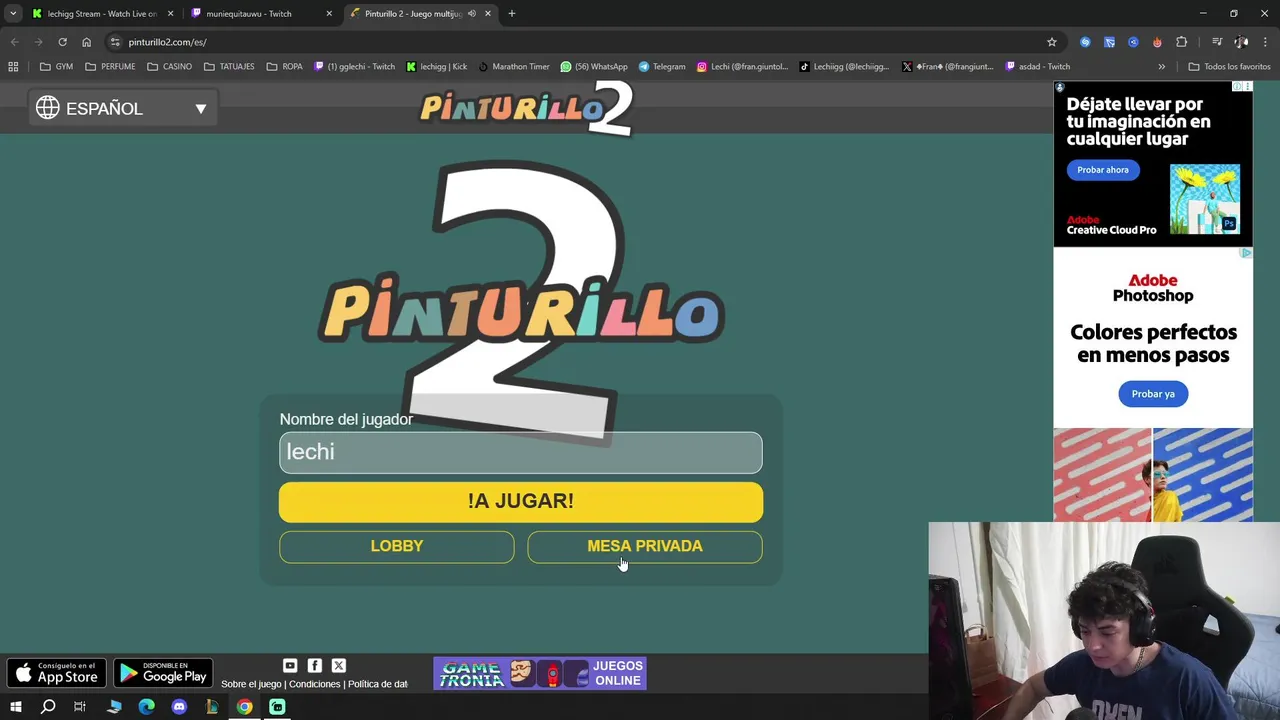The image size is (1280, 720).
Task: Switch to the muniequitauwu Twitch tab
Action: tap(261, 13)
